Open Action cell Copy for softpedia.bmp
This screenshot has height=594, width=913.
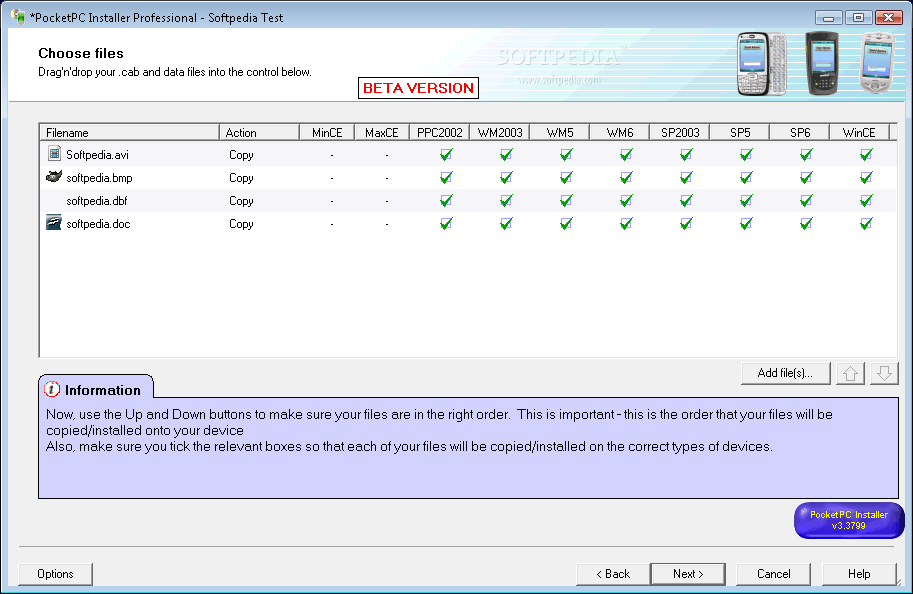pyautogui.click(x=241, y=178)
